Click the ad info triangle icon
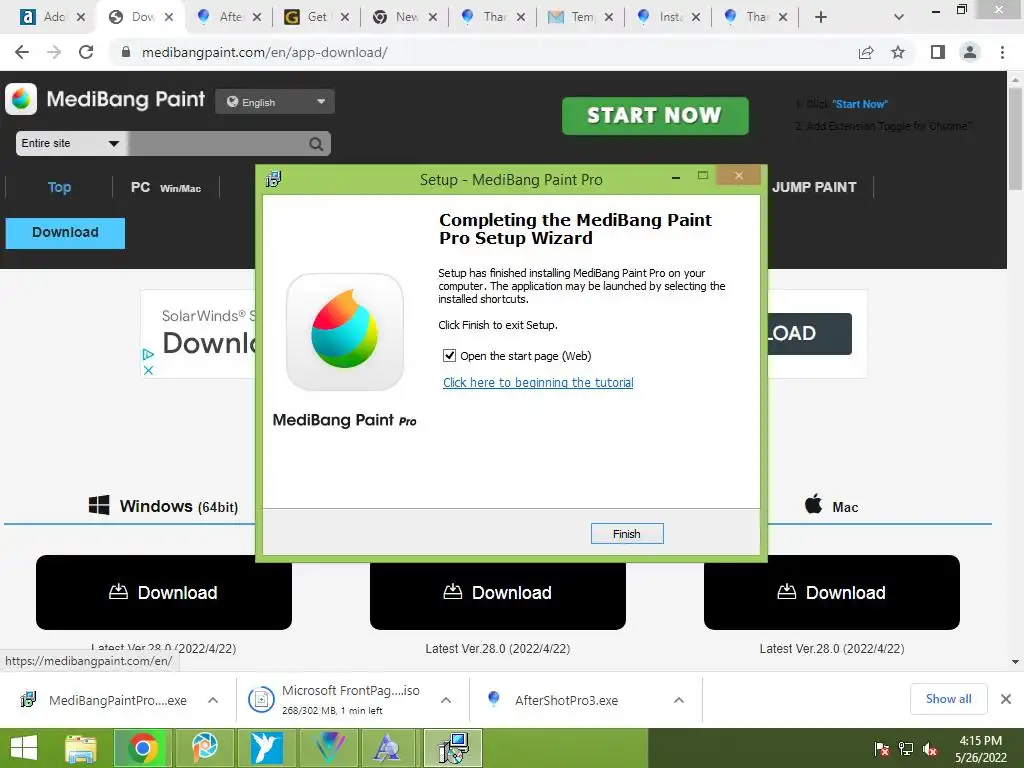 (x=148, y=354)
